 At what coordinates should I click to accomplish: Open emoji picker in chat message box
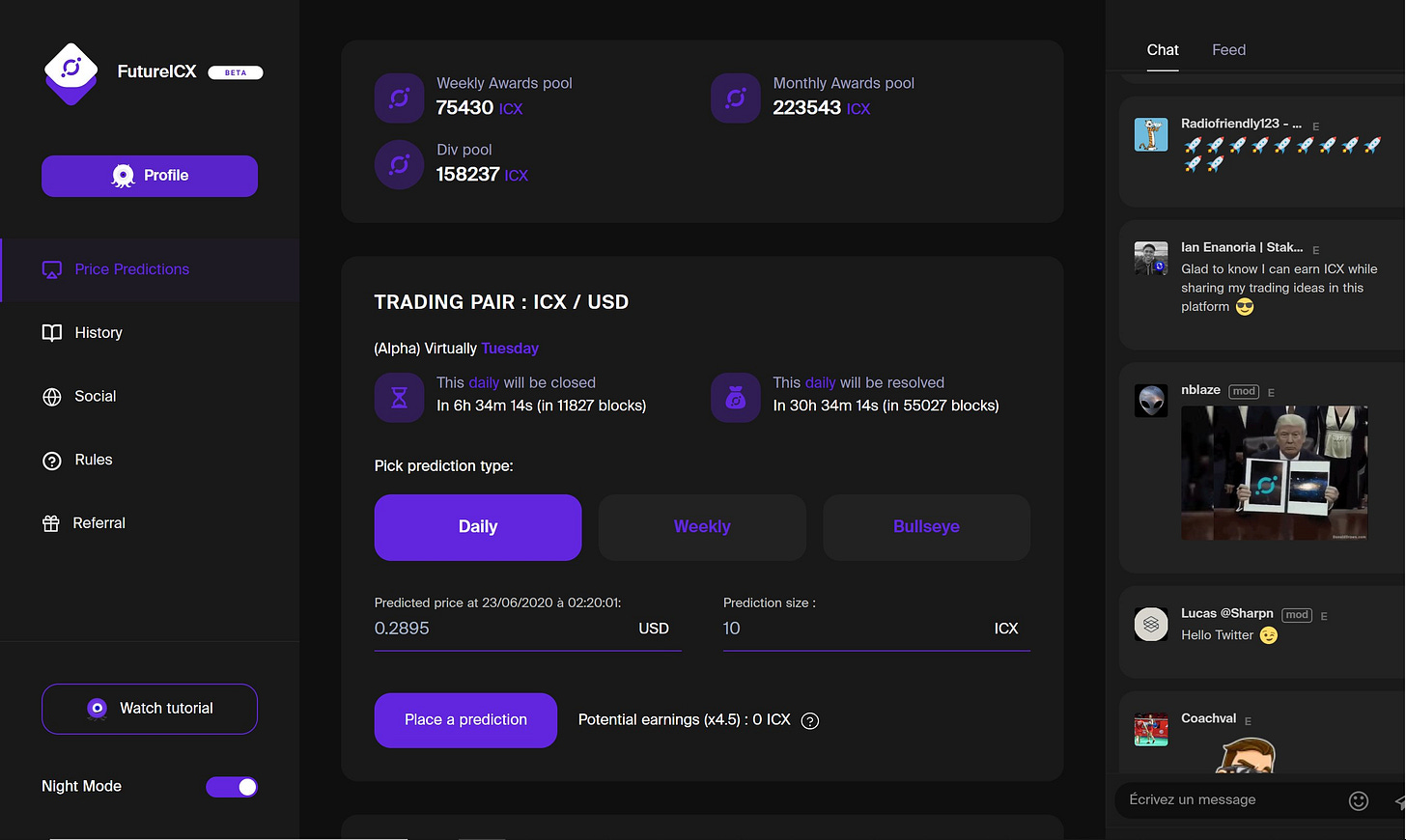tap(1358, 800)
